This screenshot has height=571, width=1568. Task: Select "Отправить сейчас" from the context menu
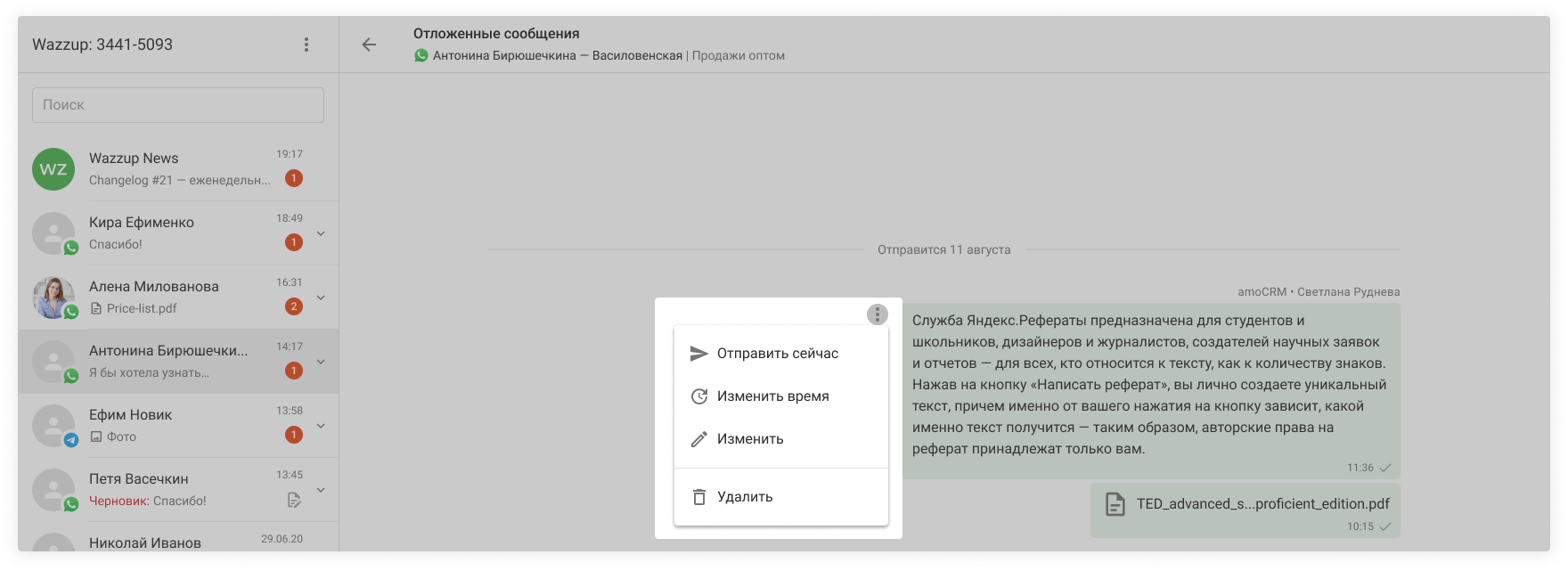777,354
